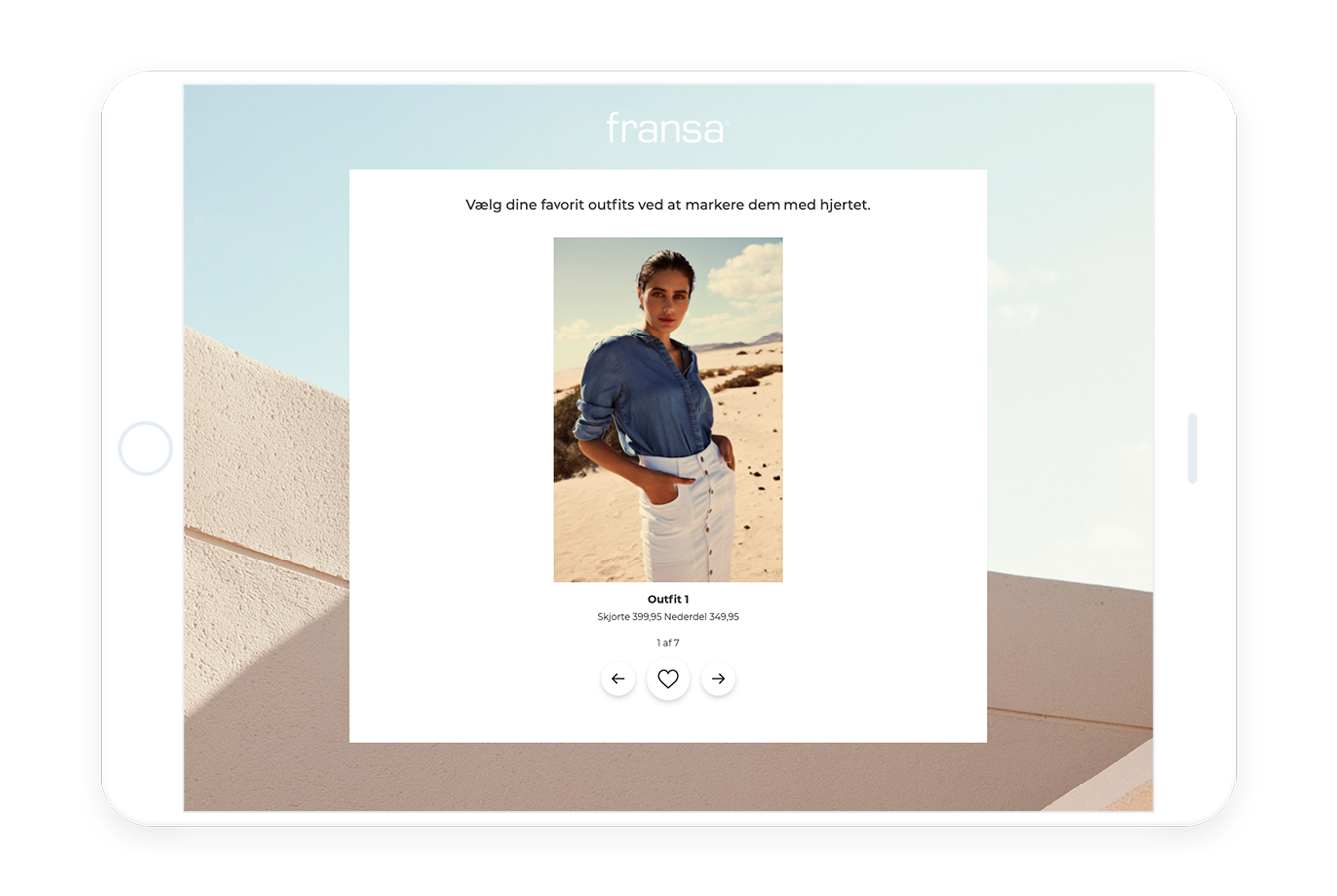Select the Outfit 1 model photo

tap(668, 409)
